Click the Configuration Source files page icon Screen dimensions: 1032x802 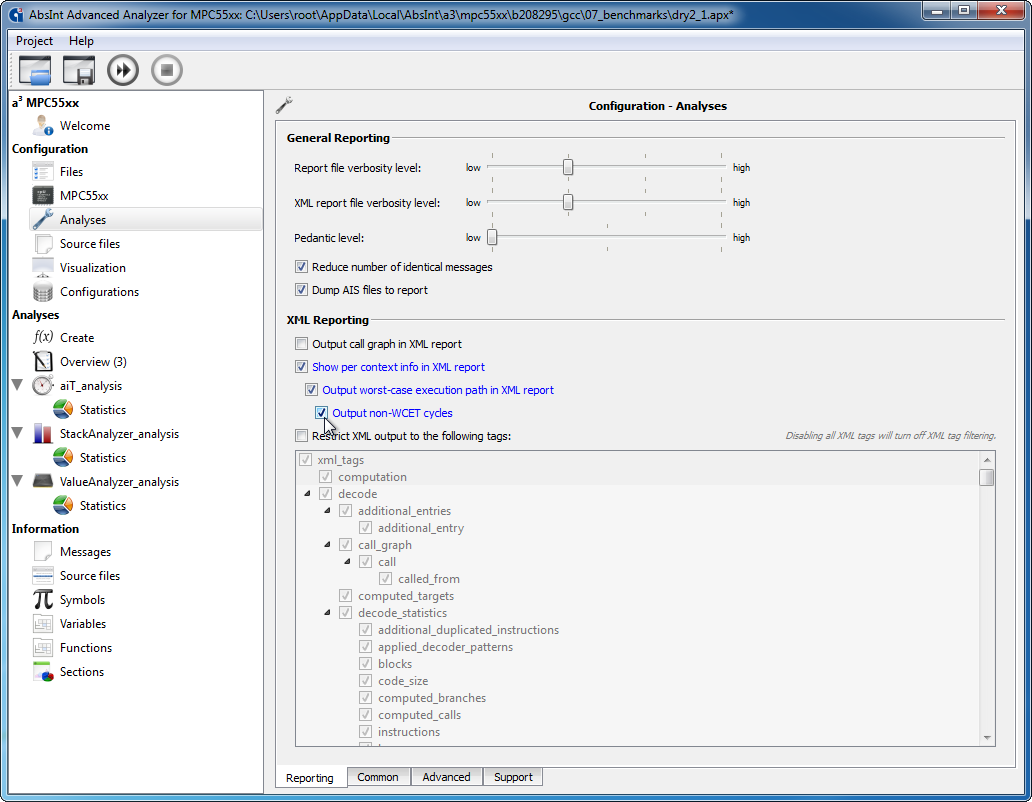[x=43, y=243]
